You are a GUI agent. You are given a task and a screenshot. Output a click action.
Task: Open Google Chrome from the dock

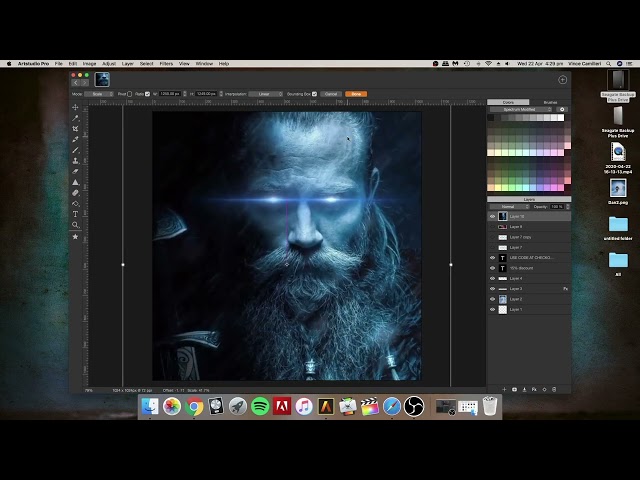pyautogui.click(x=194, y=406)
